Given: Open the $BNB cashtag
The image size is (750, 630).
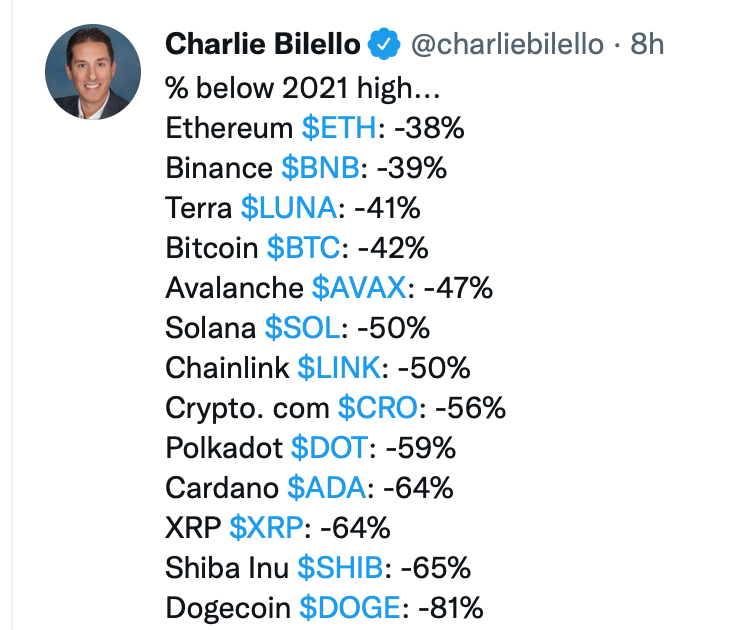Looking at the screenshot, I should [320, 168].
